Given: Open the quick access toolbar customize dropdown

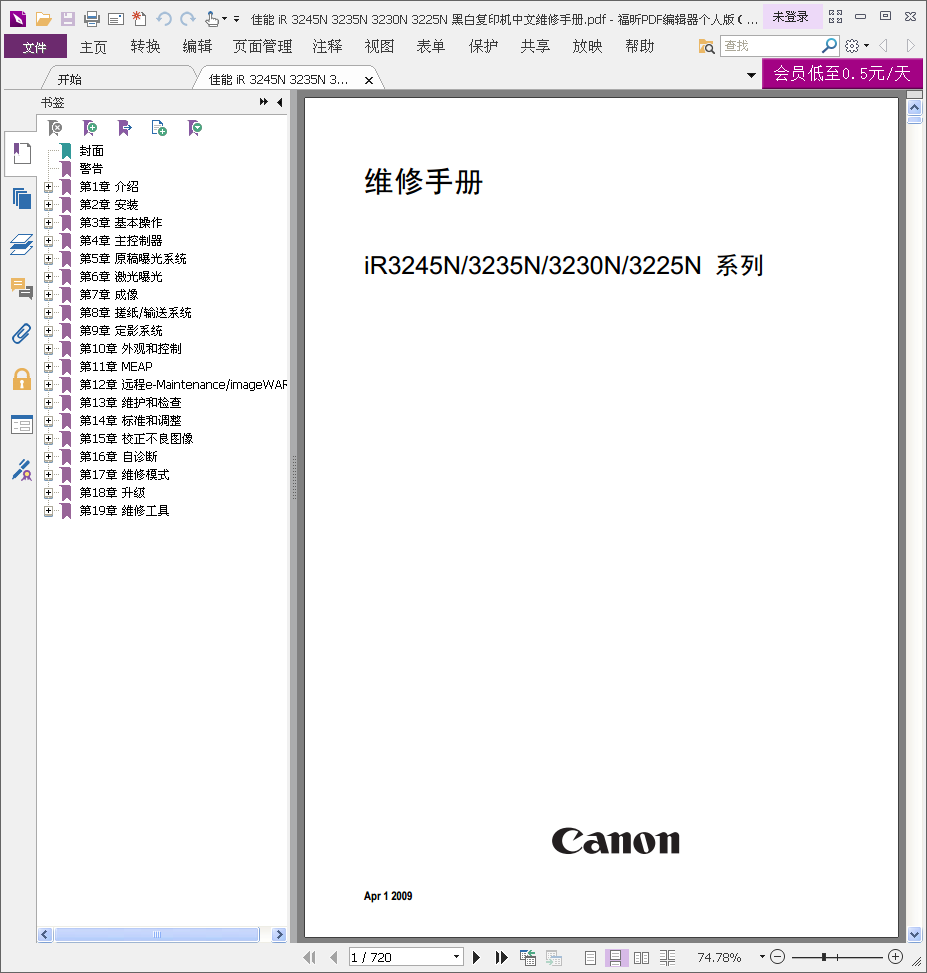Looking at the screenshot, I should pos(236,19).
